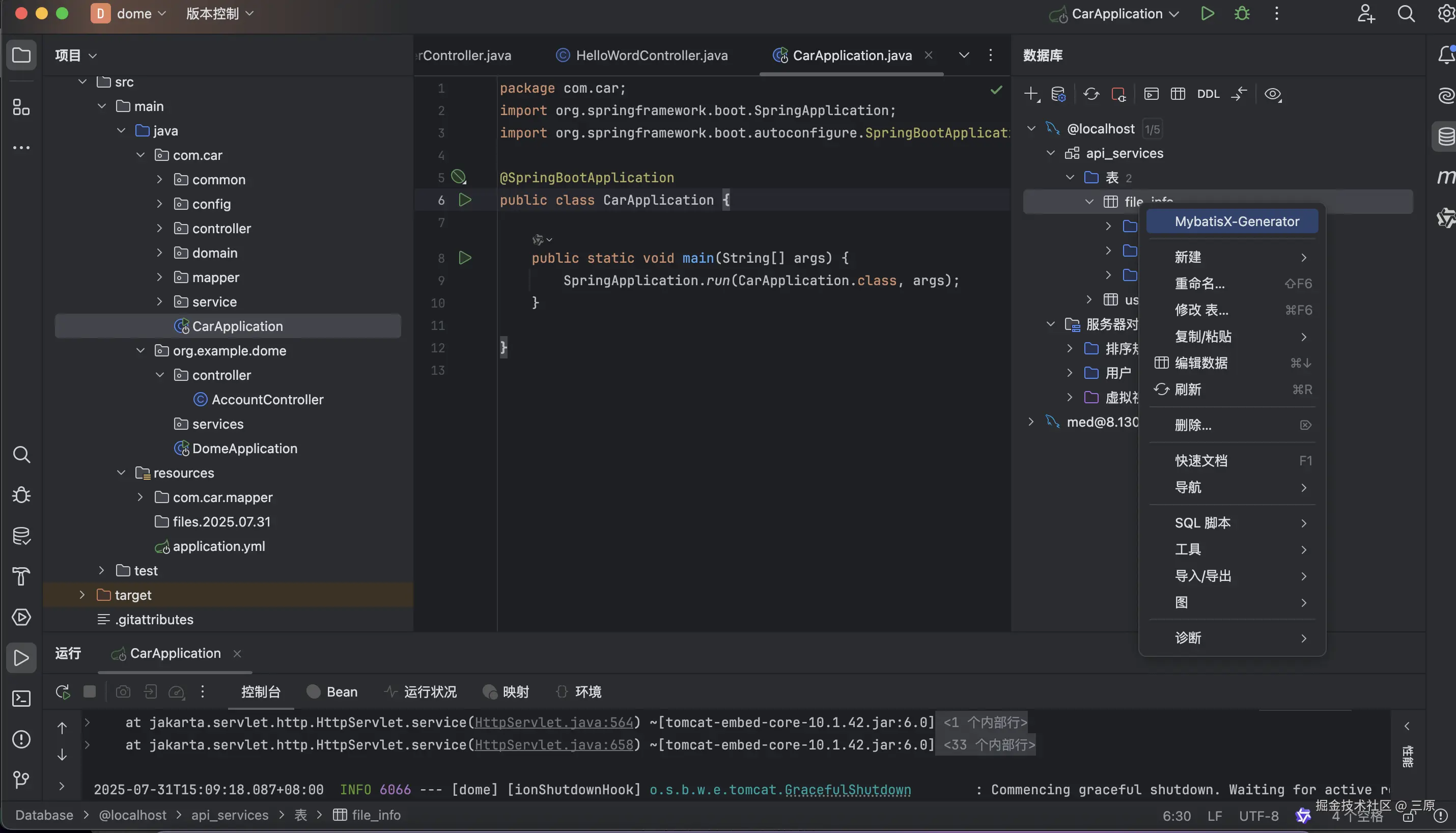Toggle the Run tool window button

click(21, 658)
